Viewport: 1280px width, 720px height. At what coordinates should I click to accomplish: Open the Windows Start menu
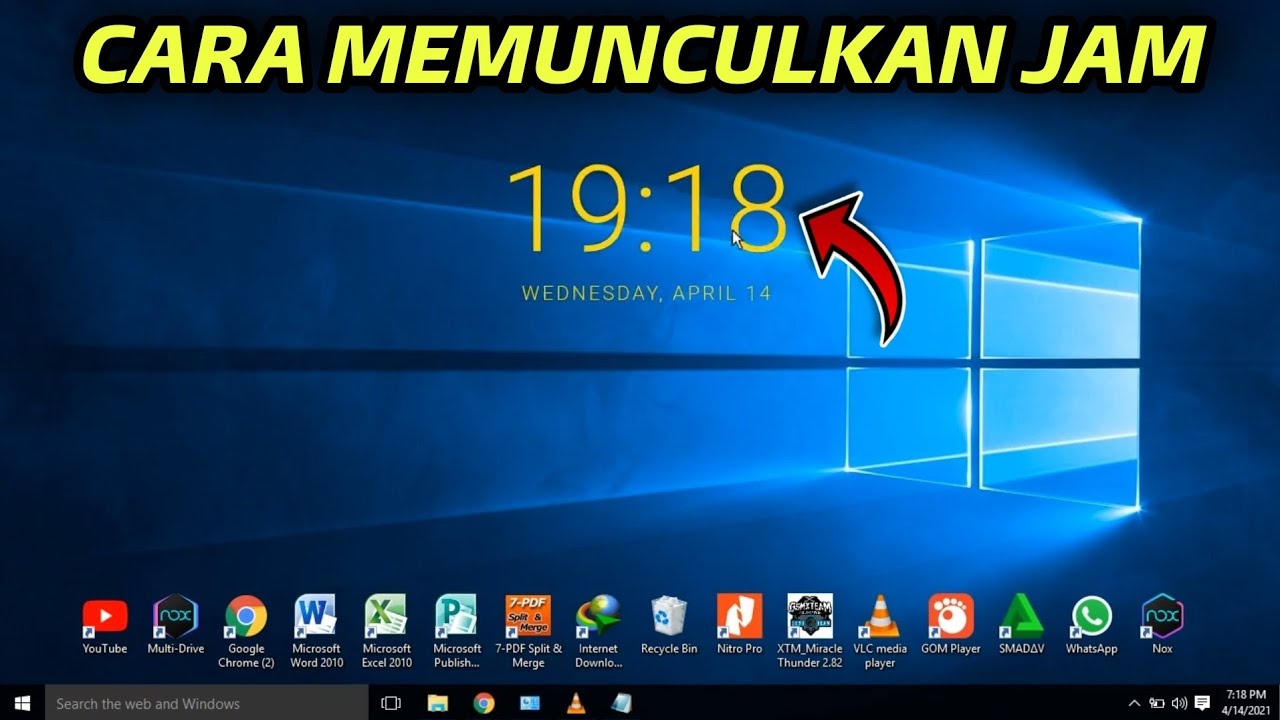coord(22,703)
